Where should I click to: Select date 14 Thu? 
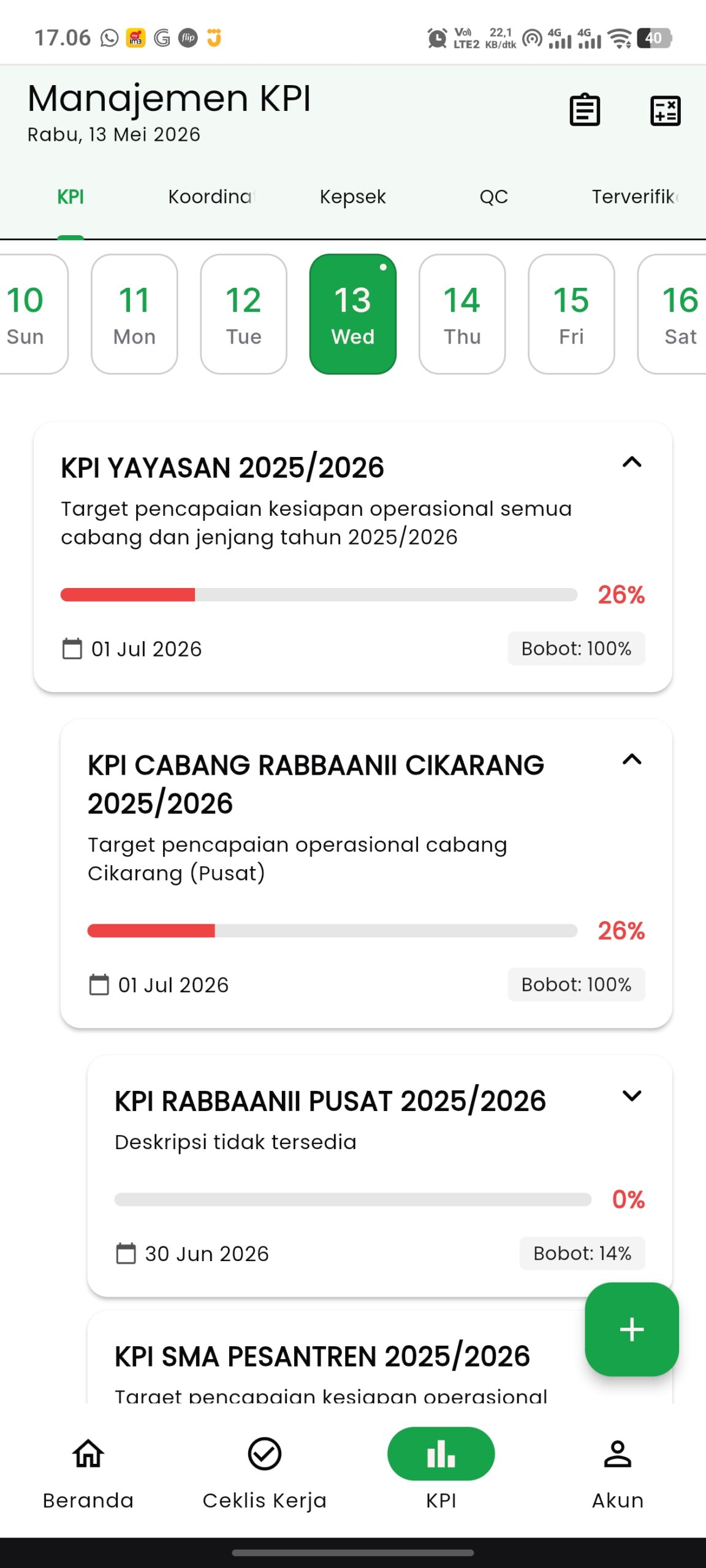(462, 314)
